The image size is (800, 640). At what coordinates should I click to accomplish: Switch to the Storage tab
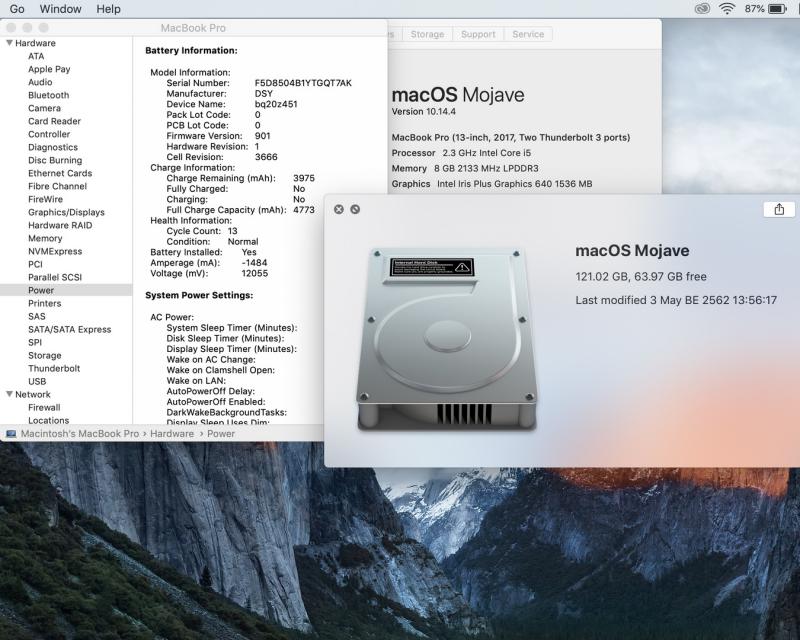click(x=427, y=34)
